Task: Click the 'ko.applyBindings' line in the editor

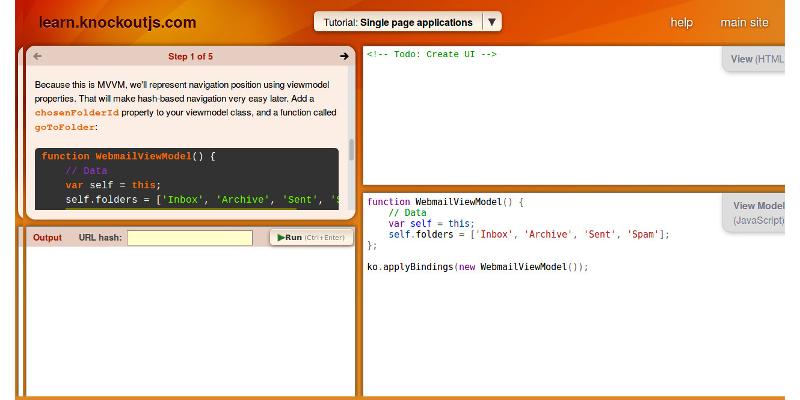Action: [x=478, y=267]
